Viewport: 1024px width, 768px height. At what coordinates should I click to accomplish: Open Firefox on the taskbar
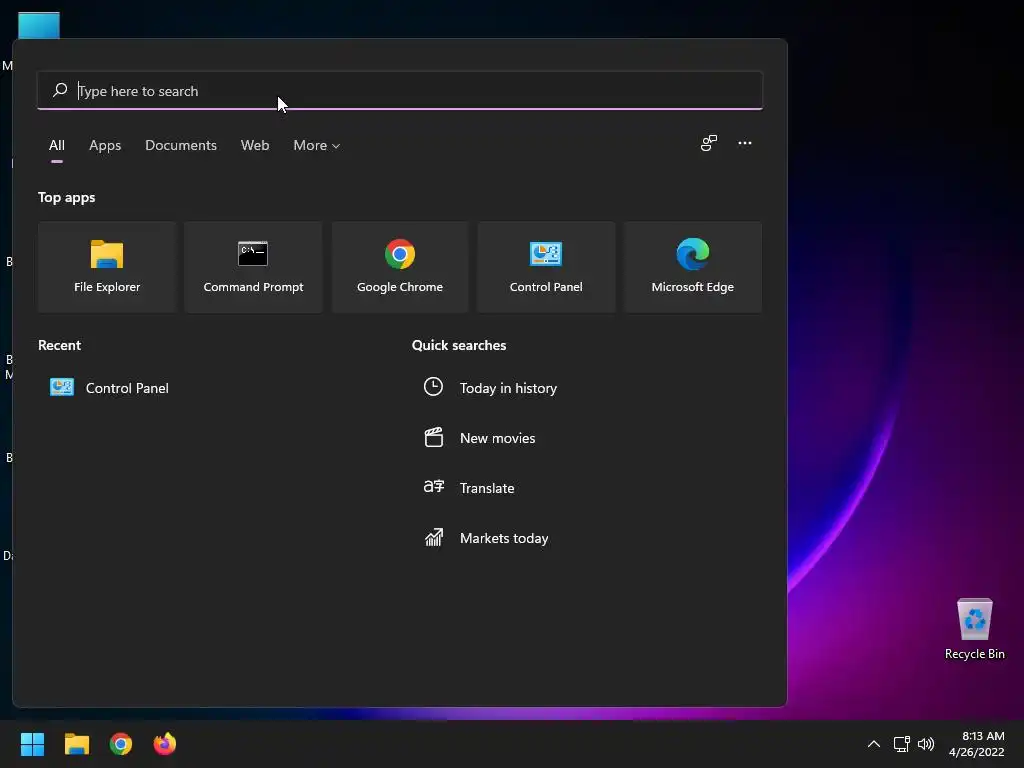coord(165,744)
